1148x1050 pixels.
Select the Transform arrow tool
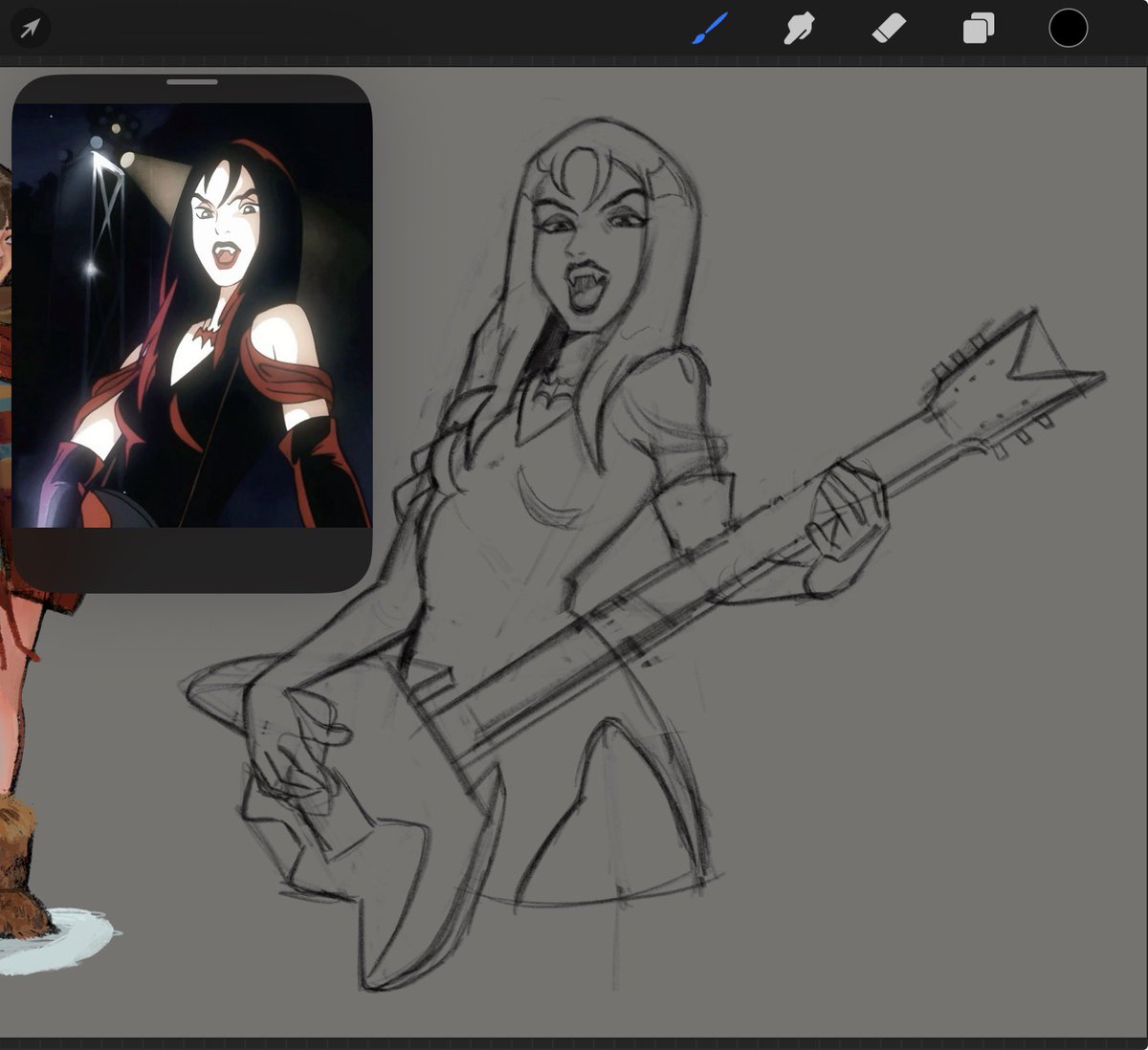click(x=30, y=29)
